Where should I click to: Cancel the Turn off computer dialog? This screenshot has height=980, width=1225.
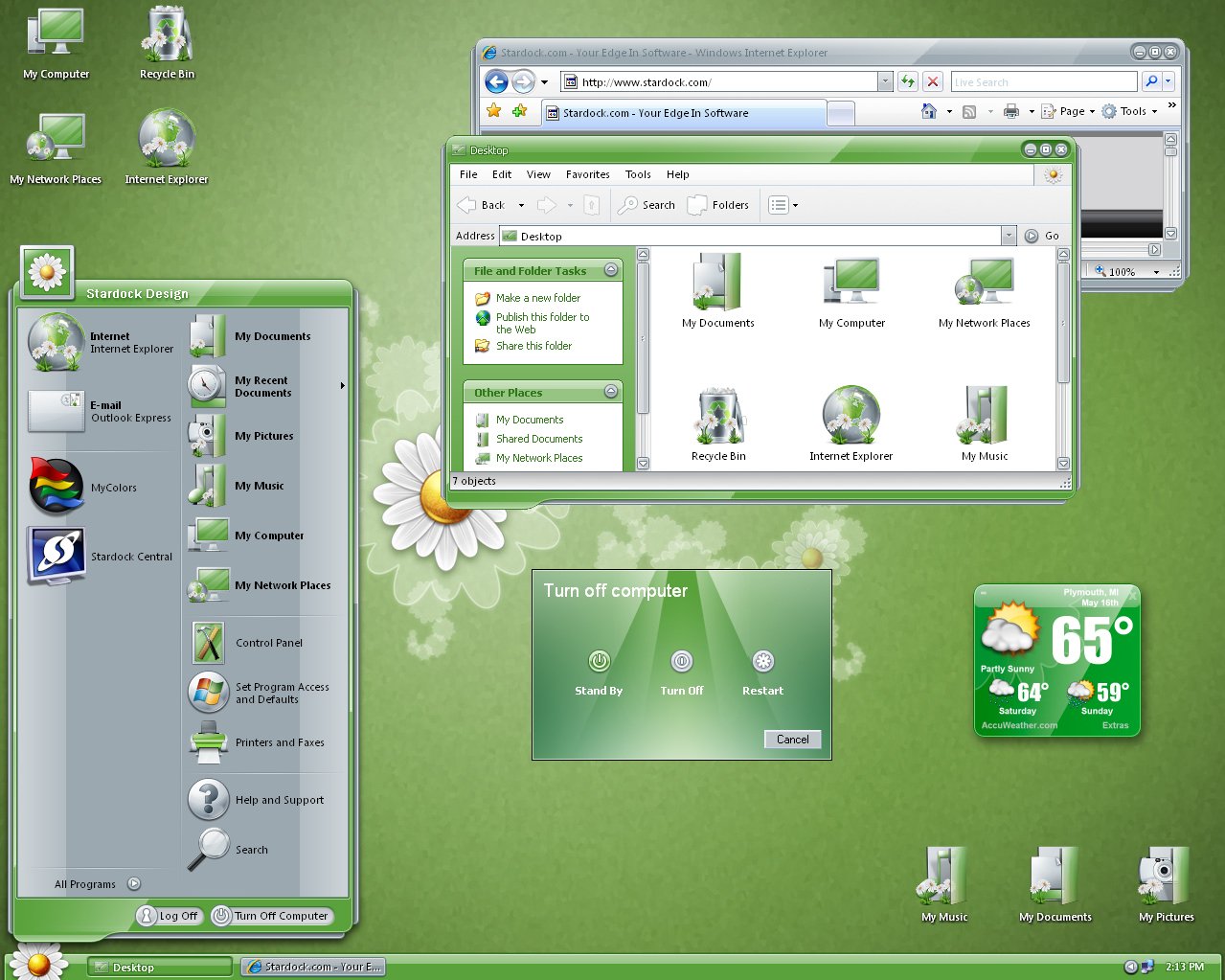[x=792, y=739]
